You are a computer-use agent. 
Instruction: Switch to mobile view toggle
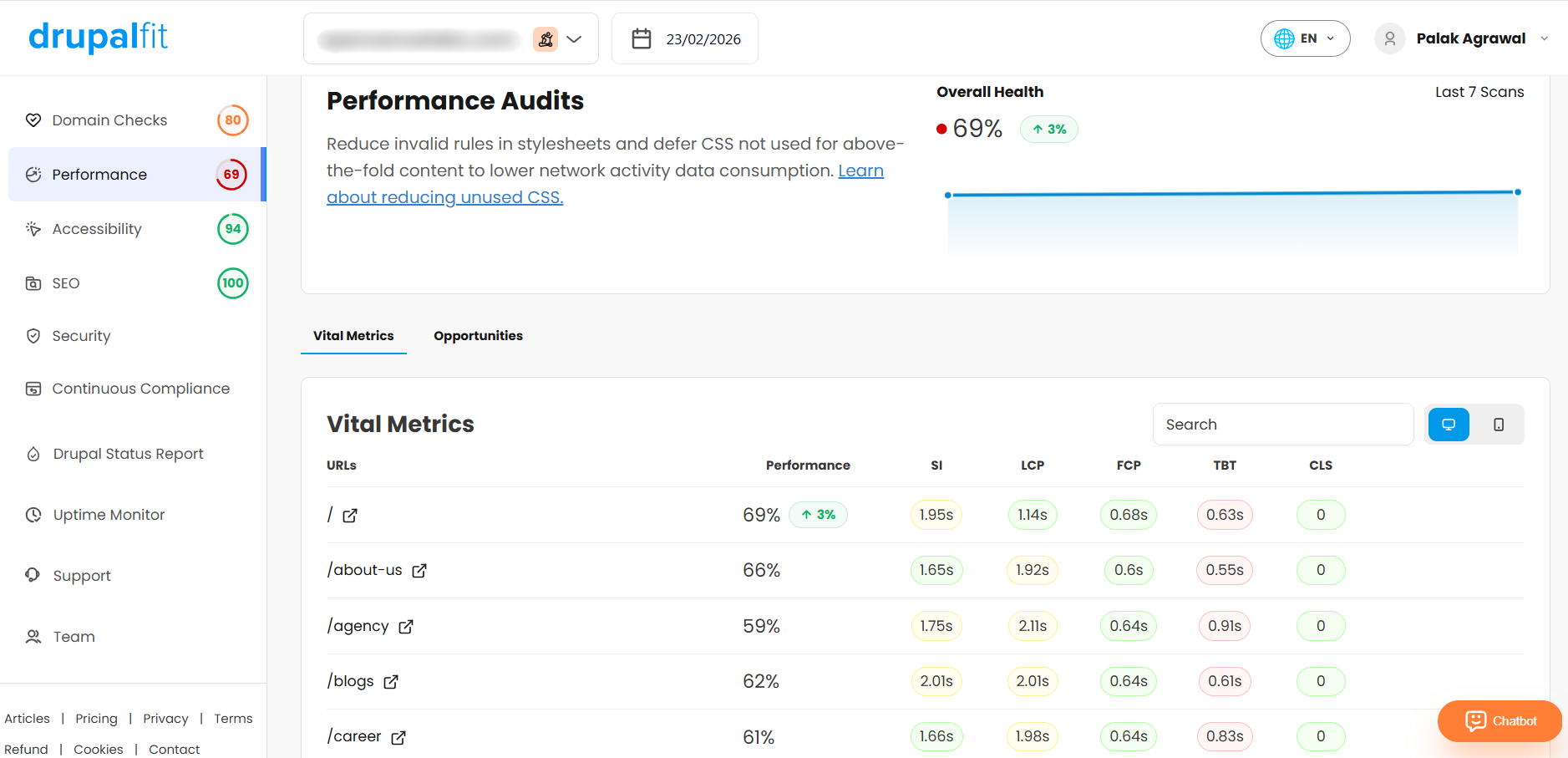1499,425
